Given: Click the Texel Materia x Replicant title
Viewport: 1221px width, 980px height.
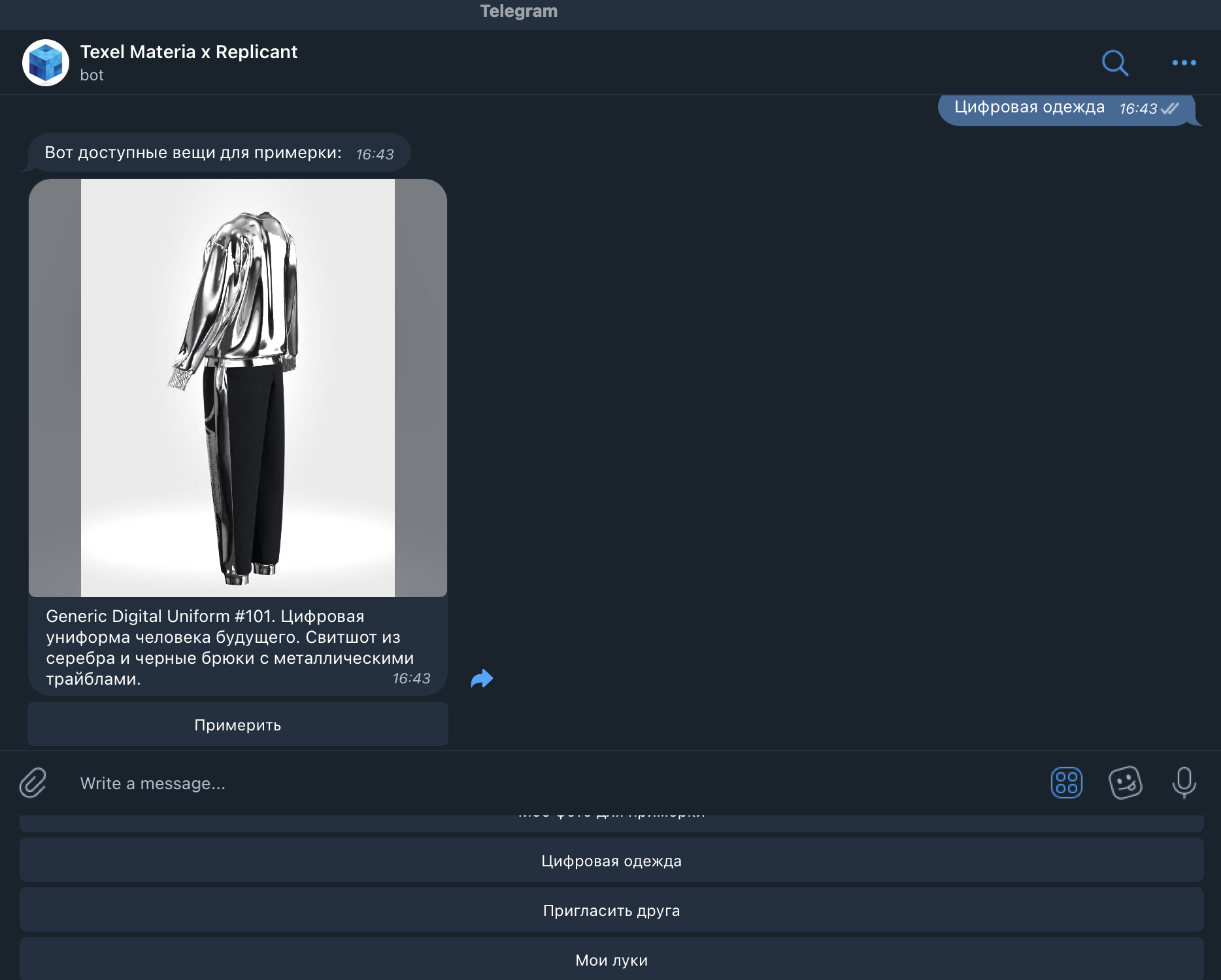Looking at the screenshot, I should click(x=188, y=52).
